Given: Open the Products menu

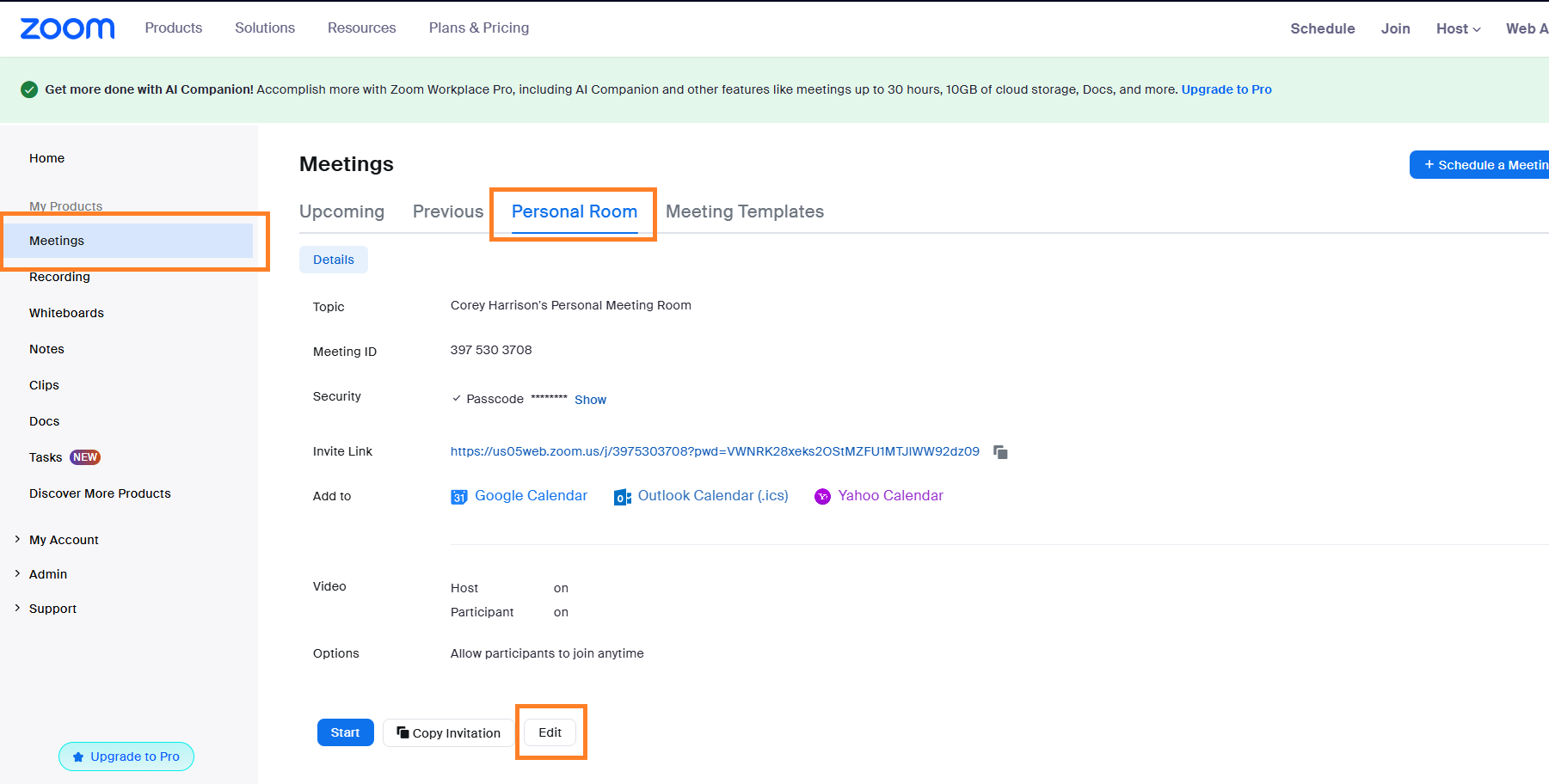Looking at the screenshot, I should (174, 28).
